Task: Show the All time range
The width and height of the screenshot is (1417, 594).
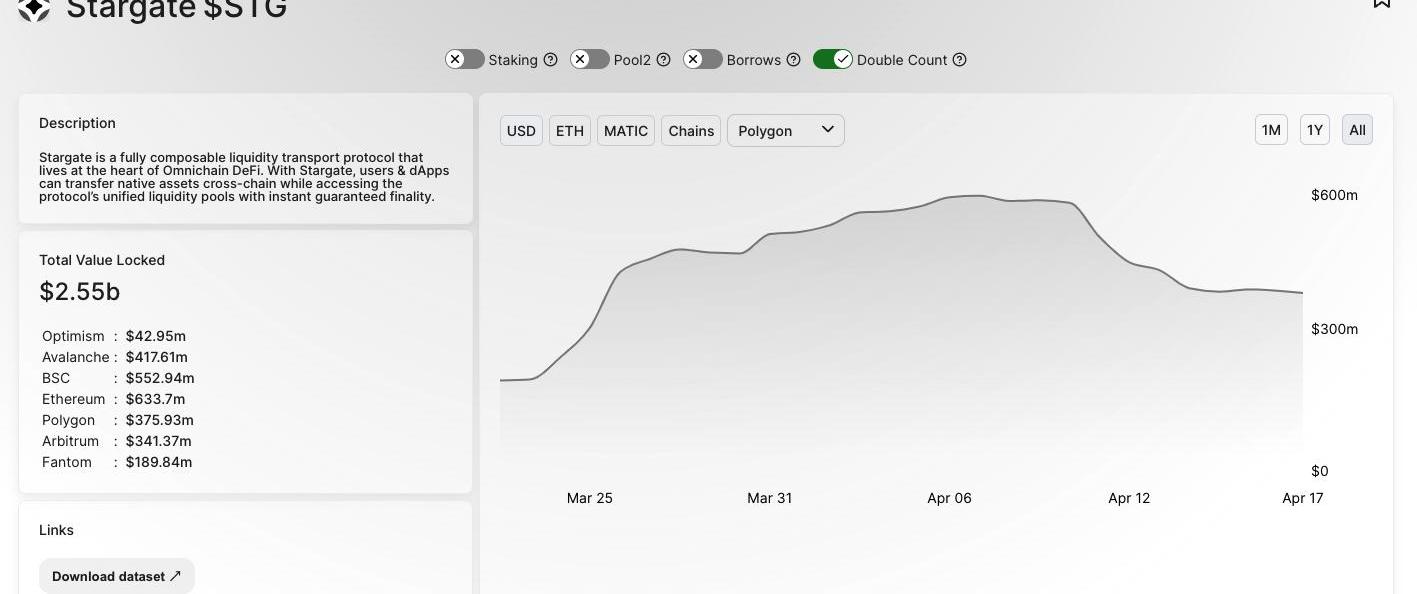Action: 1357,130
